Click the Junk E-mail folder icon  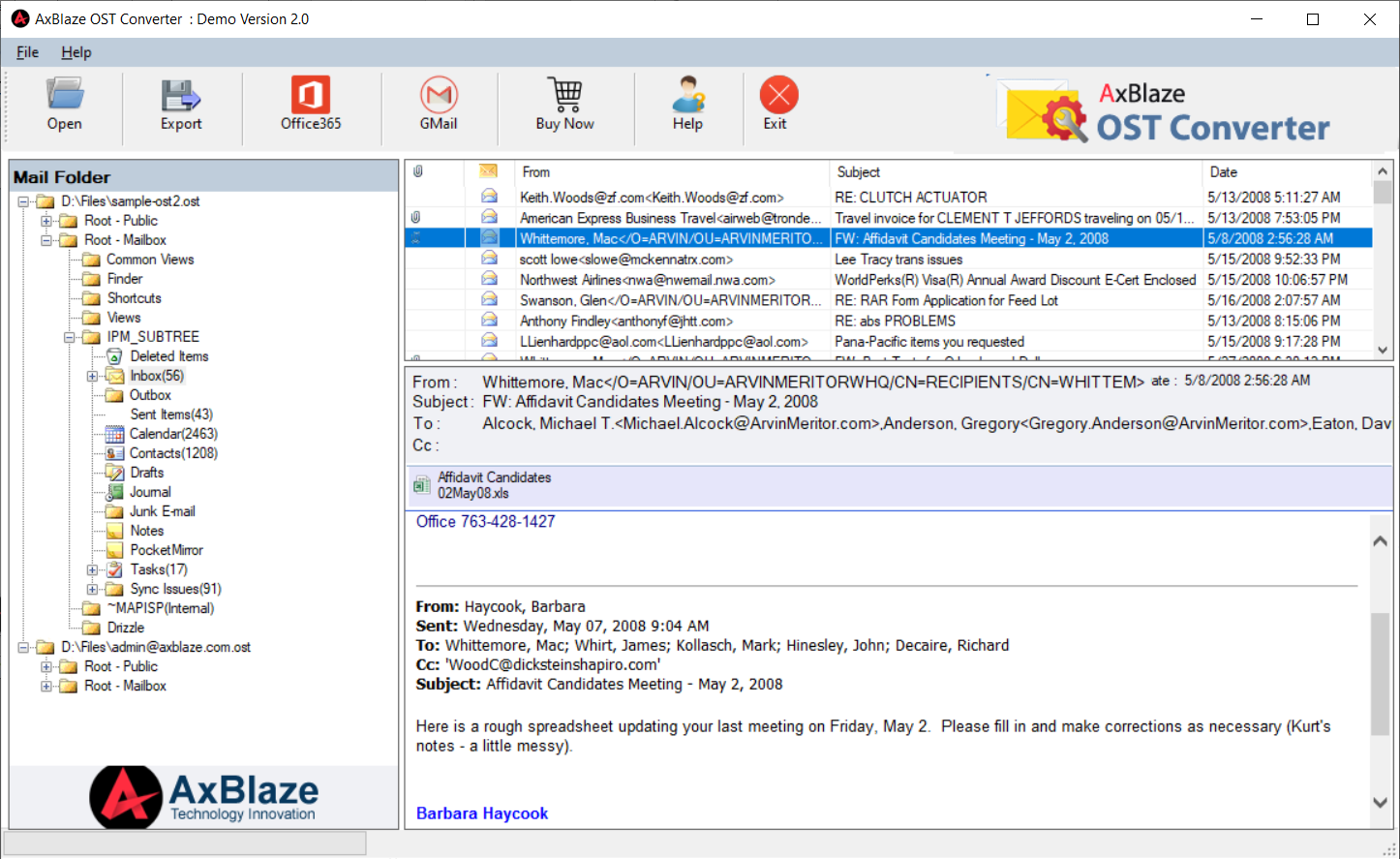pyautogui.click(x=114, y=511)
